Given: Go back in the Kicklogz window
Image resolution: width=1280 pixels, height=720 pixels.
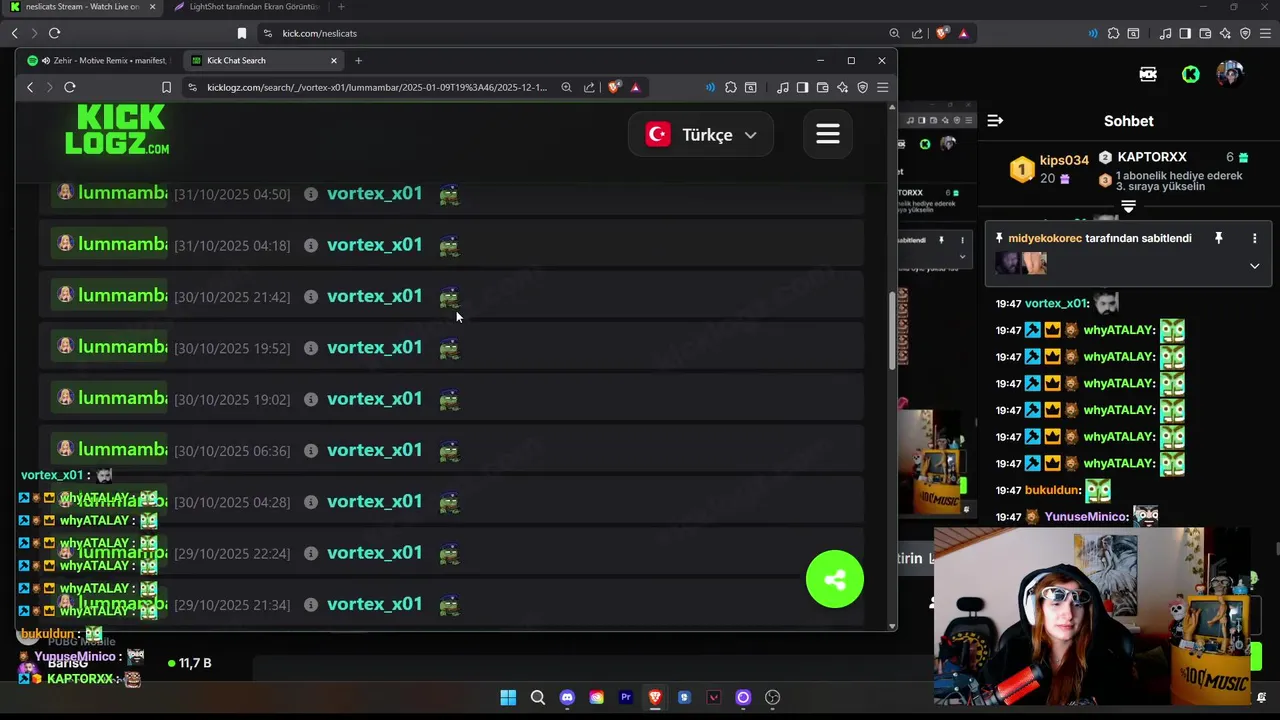Looking at the screenshot, I should tap(30, 87).
